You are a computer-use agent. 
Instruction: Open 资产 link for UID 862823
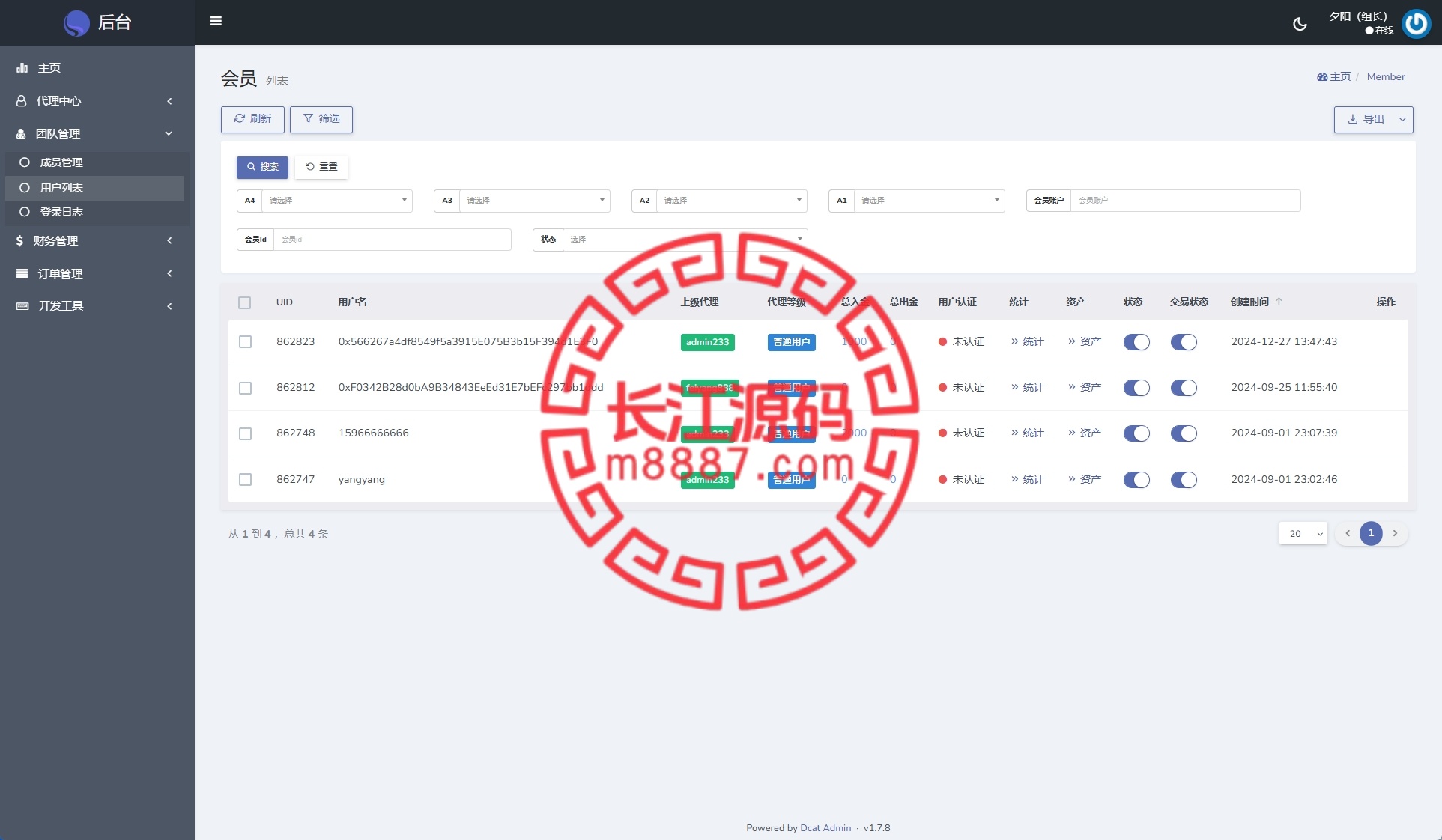click(x=1084, y=342)
